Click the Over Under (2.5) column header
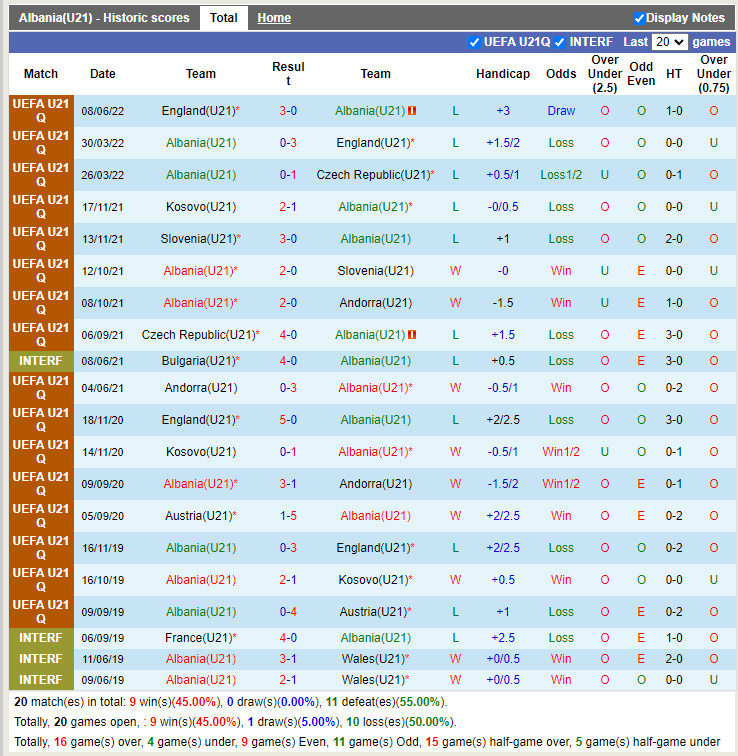The image size is (738, 756). tap(605, 74)
